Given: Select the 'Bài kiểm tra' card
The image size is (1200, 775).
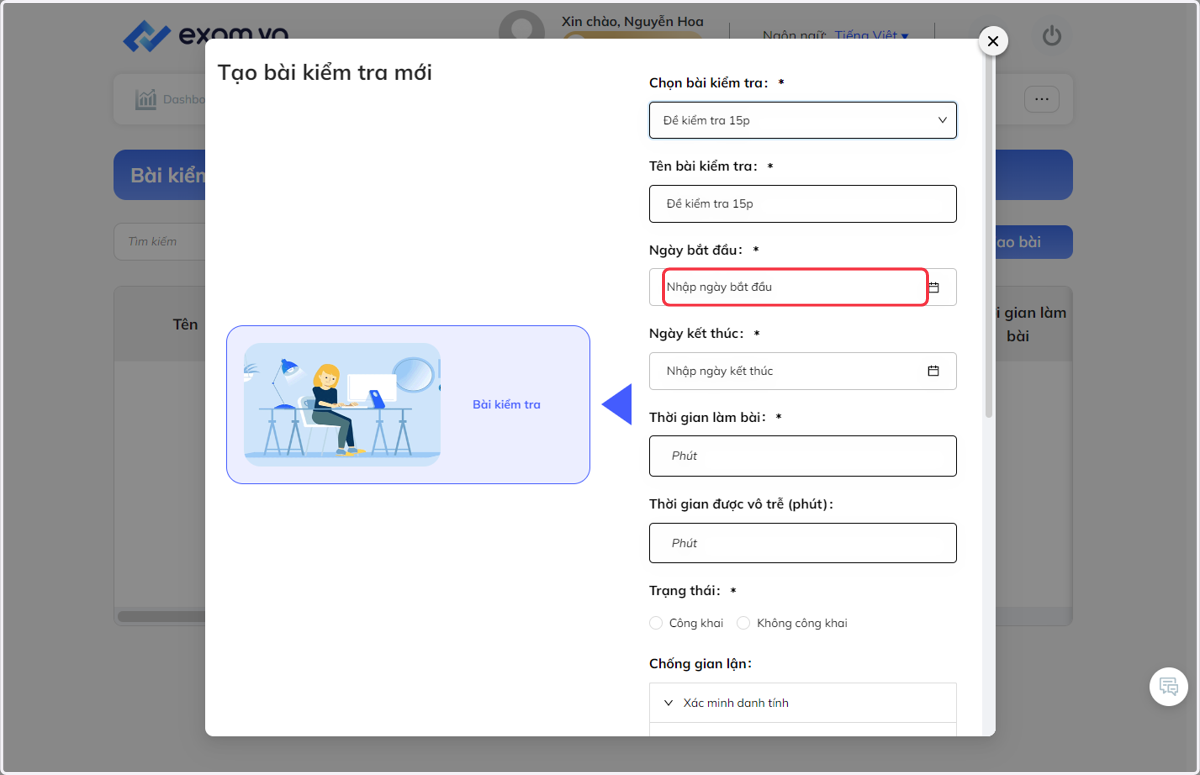Looking at the screenshot, I should coord(408,405).
